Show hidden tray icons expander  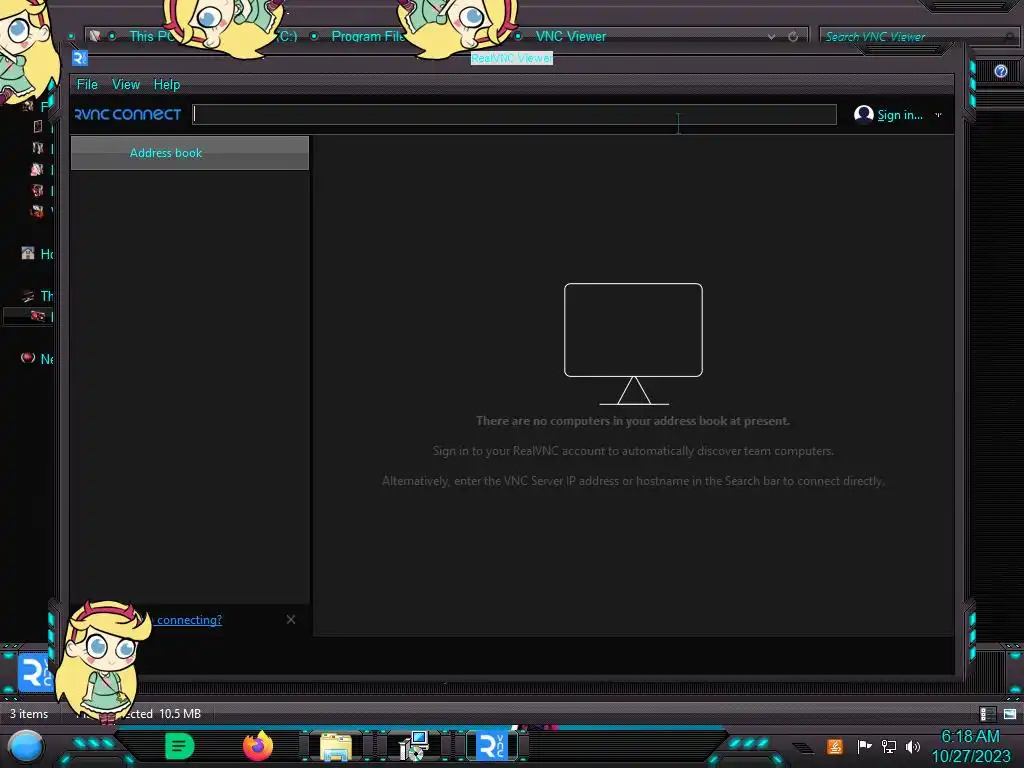[803, 748]
